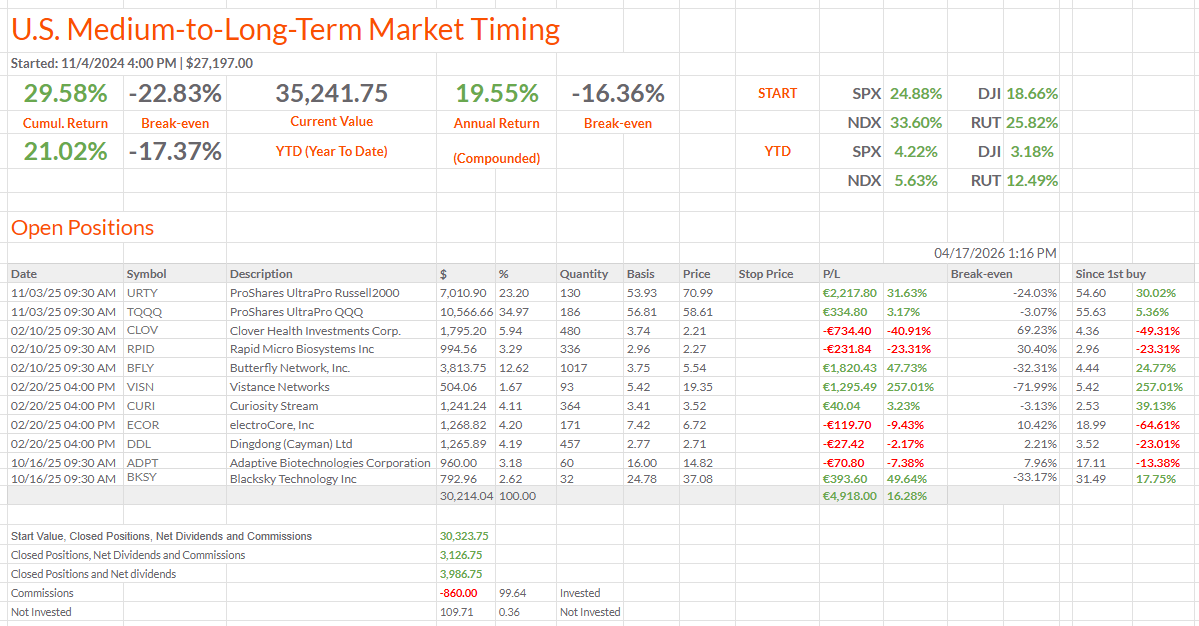This screenshot has height=626, width=1199.
Task: Select the Open Positions heading
Action: coord(83,228)
